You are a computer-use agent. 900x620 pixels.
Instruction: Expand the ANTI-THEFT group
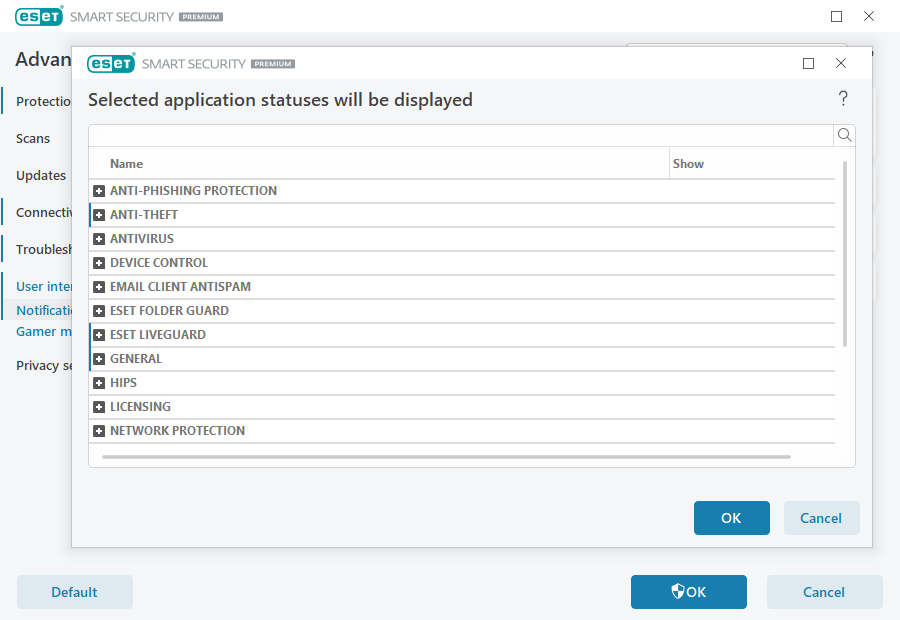99,215
